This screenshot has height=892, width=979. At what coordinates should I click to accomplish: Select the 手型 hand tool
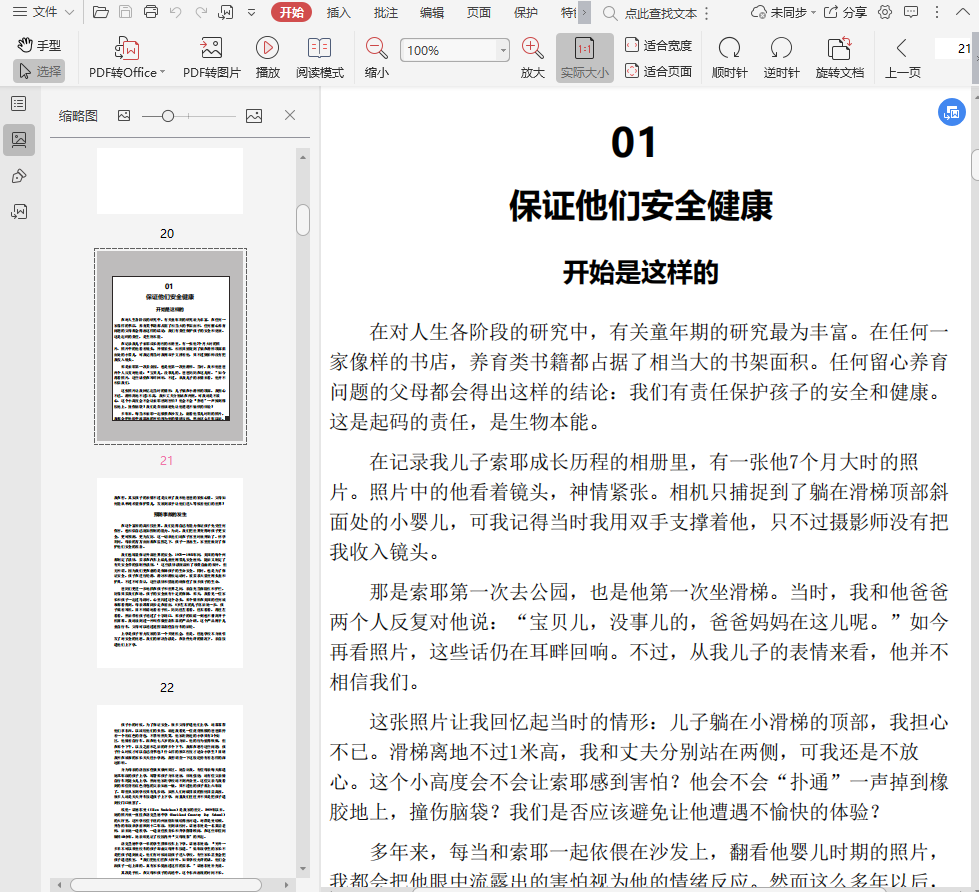(x=39, y=45)
